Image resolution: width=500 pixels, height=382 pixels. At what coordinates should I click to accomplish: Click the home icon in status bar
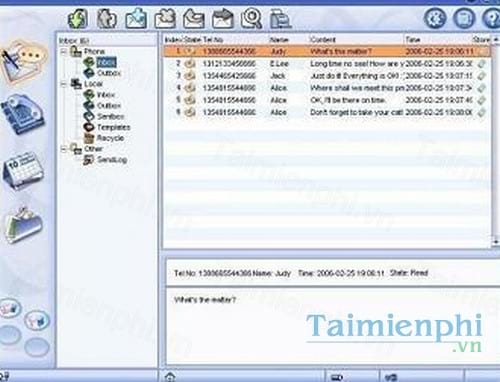tap(170, 377)
